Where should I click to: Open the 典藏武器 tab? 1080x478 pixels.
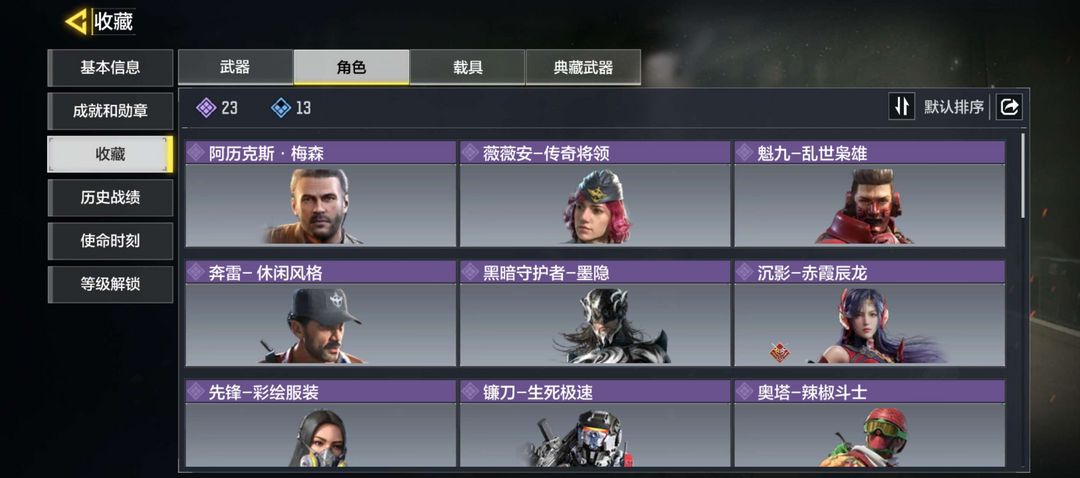click(583, 67)
